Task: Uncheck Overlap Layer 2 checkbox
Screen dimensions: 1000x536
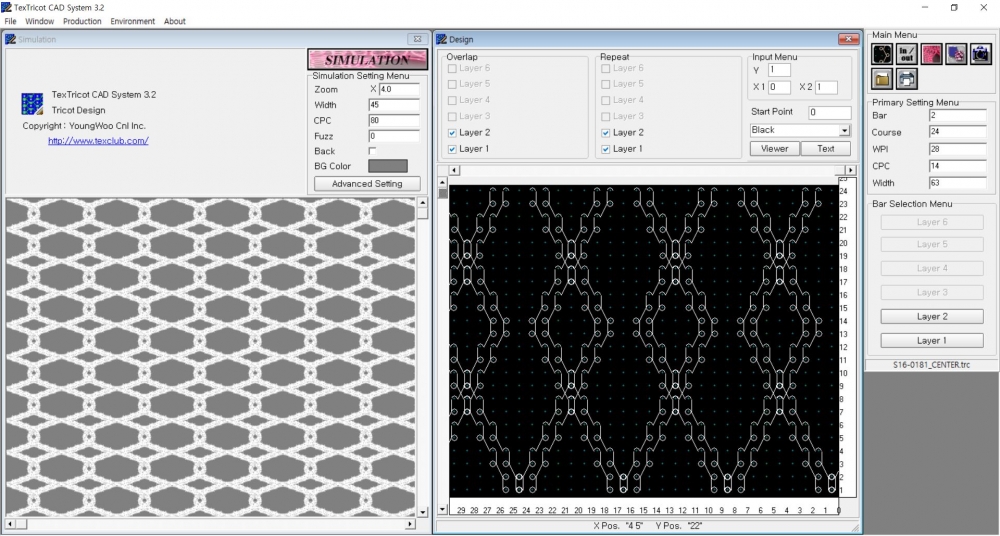Action: point(453,133)
